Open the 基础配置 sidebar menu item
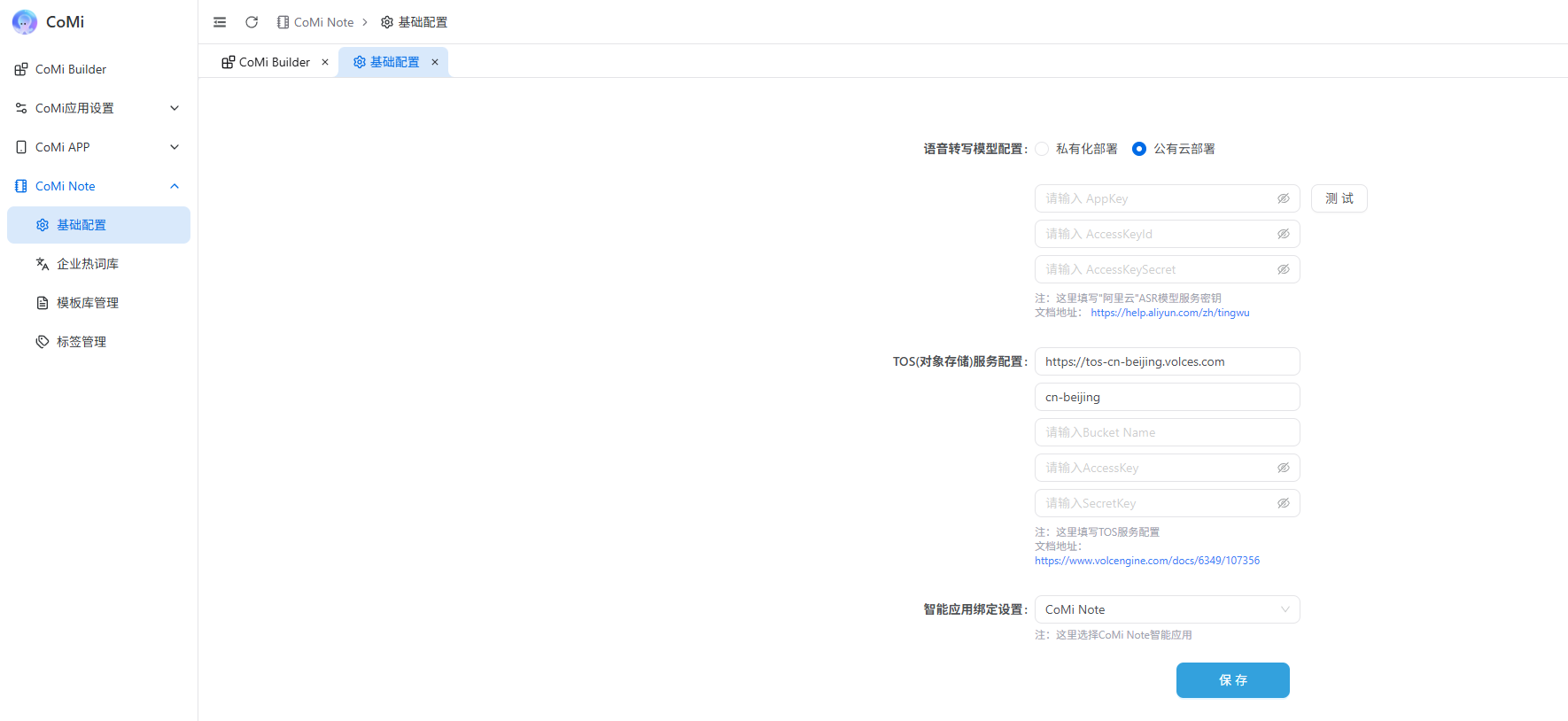This screenshot has width=1568, height=721. (x=98, y=225)
